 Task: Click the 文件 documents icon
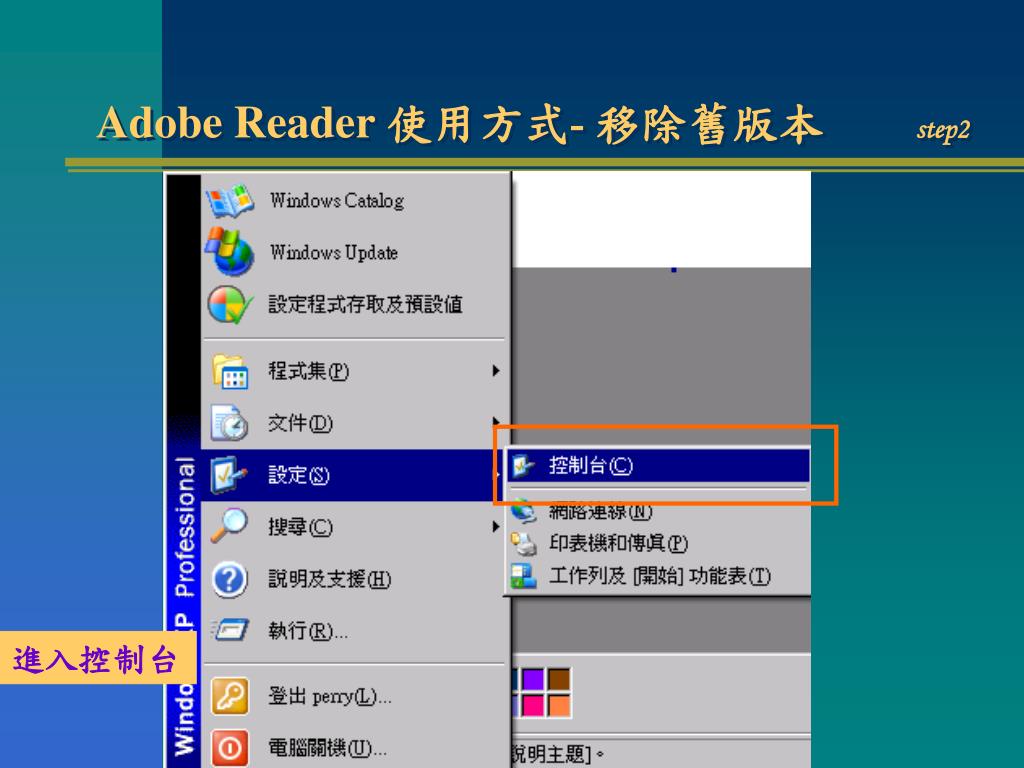pyautogui.click(x=229, y=423)
